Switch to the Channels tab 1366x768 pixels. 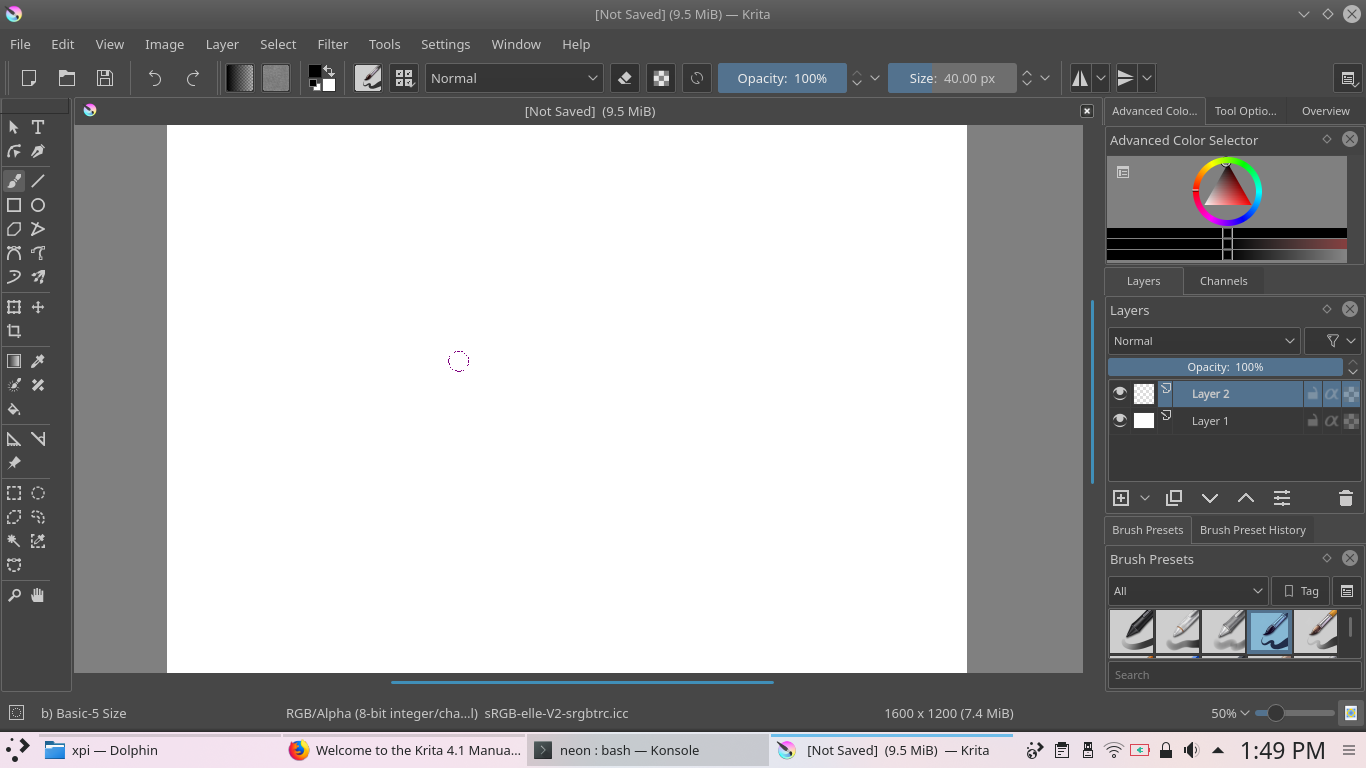tap(1223, 281)
